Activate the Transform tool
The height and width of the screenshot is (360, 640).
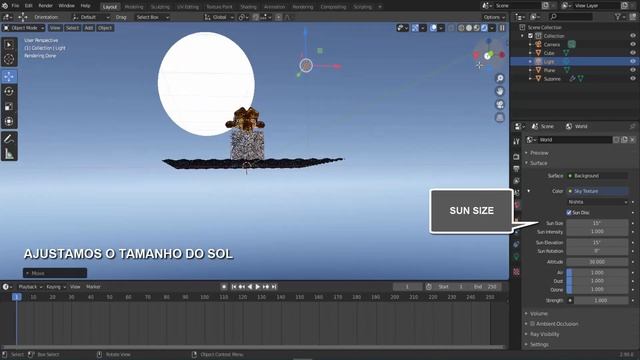(9, 122)
